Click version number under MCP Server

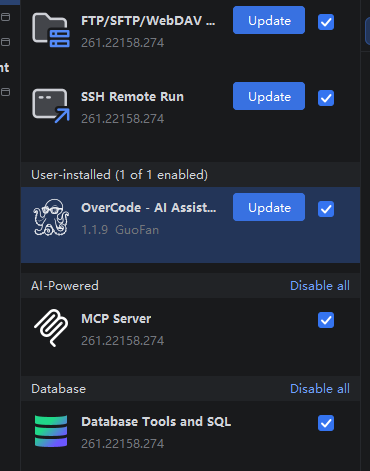[x=123, y=341]
